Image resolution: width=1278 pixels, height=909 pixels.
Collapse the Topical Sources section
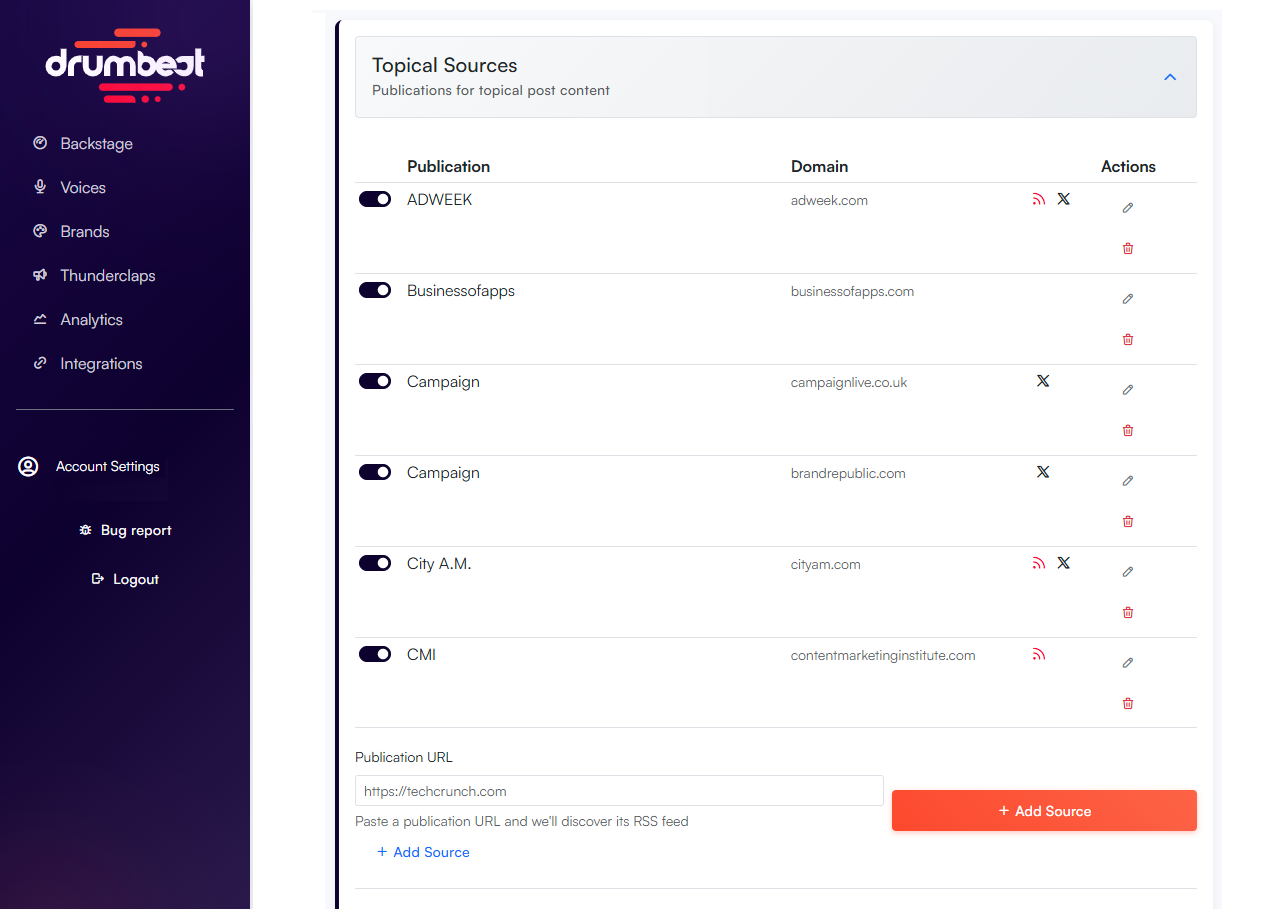point(1170,77)
